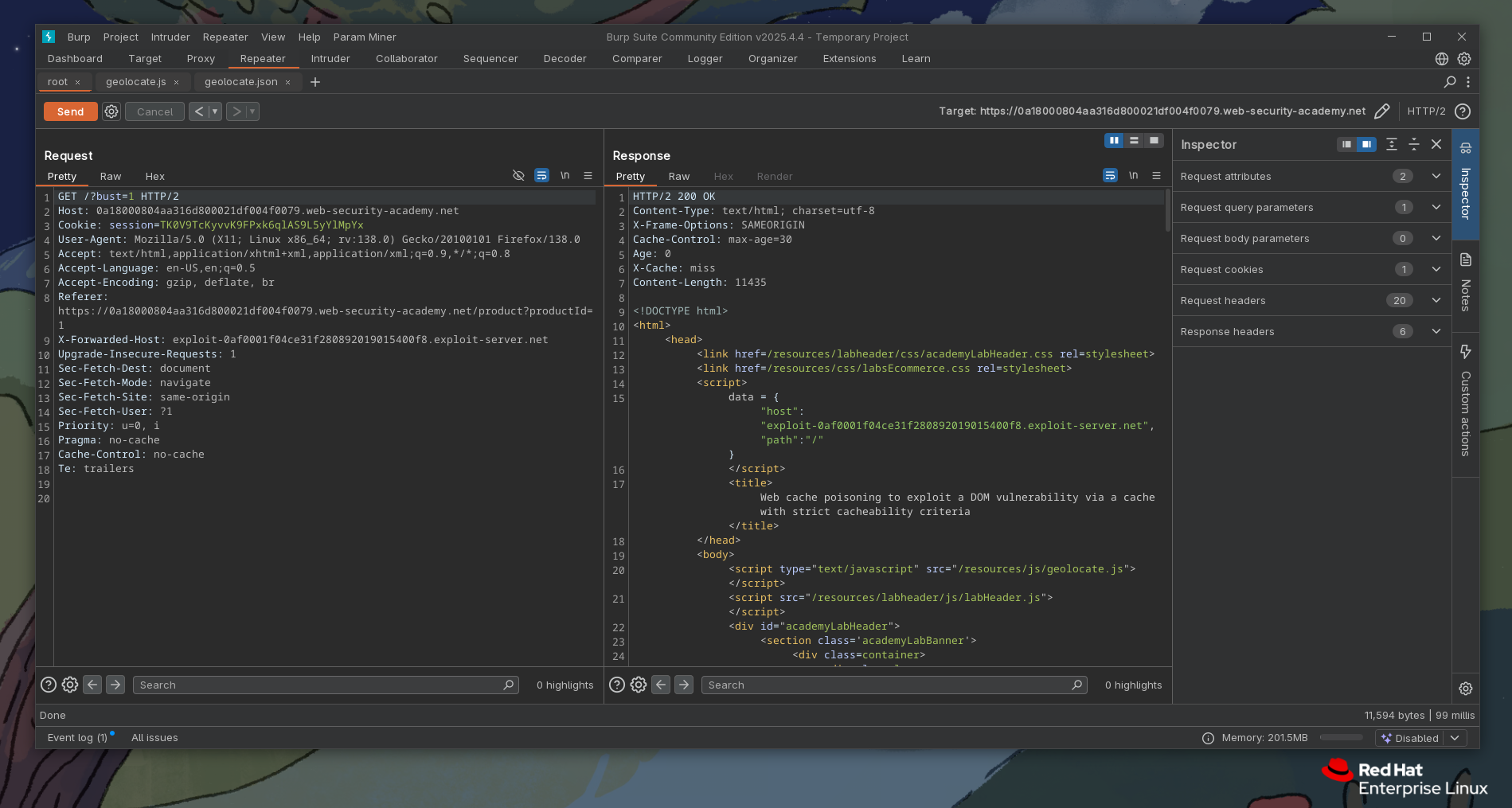Click memory usage bar in status bar
This screenshot has width=1512, height=808.
coord(1341,738)
